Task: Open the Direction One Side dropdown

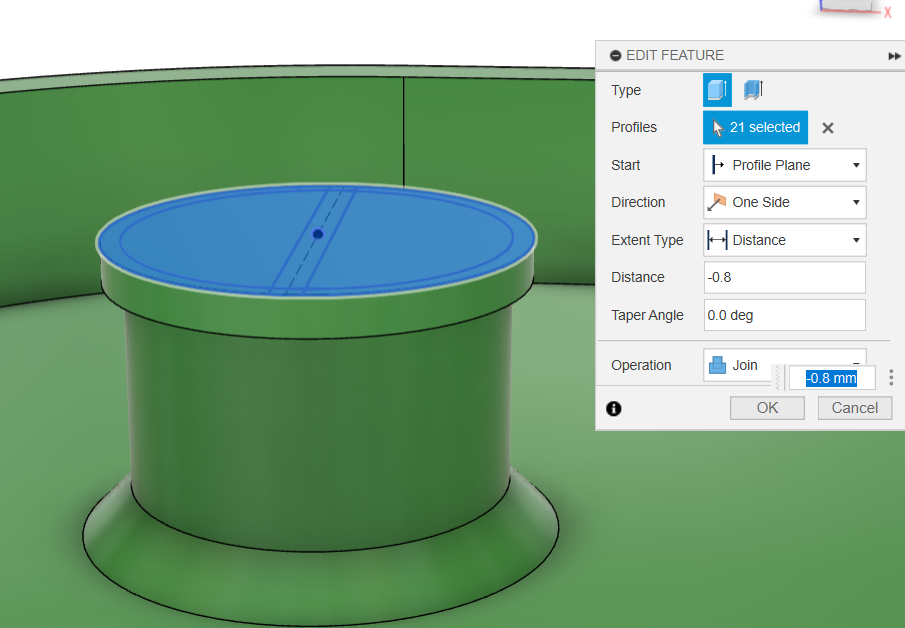Action: tap(785, 202)
